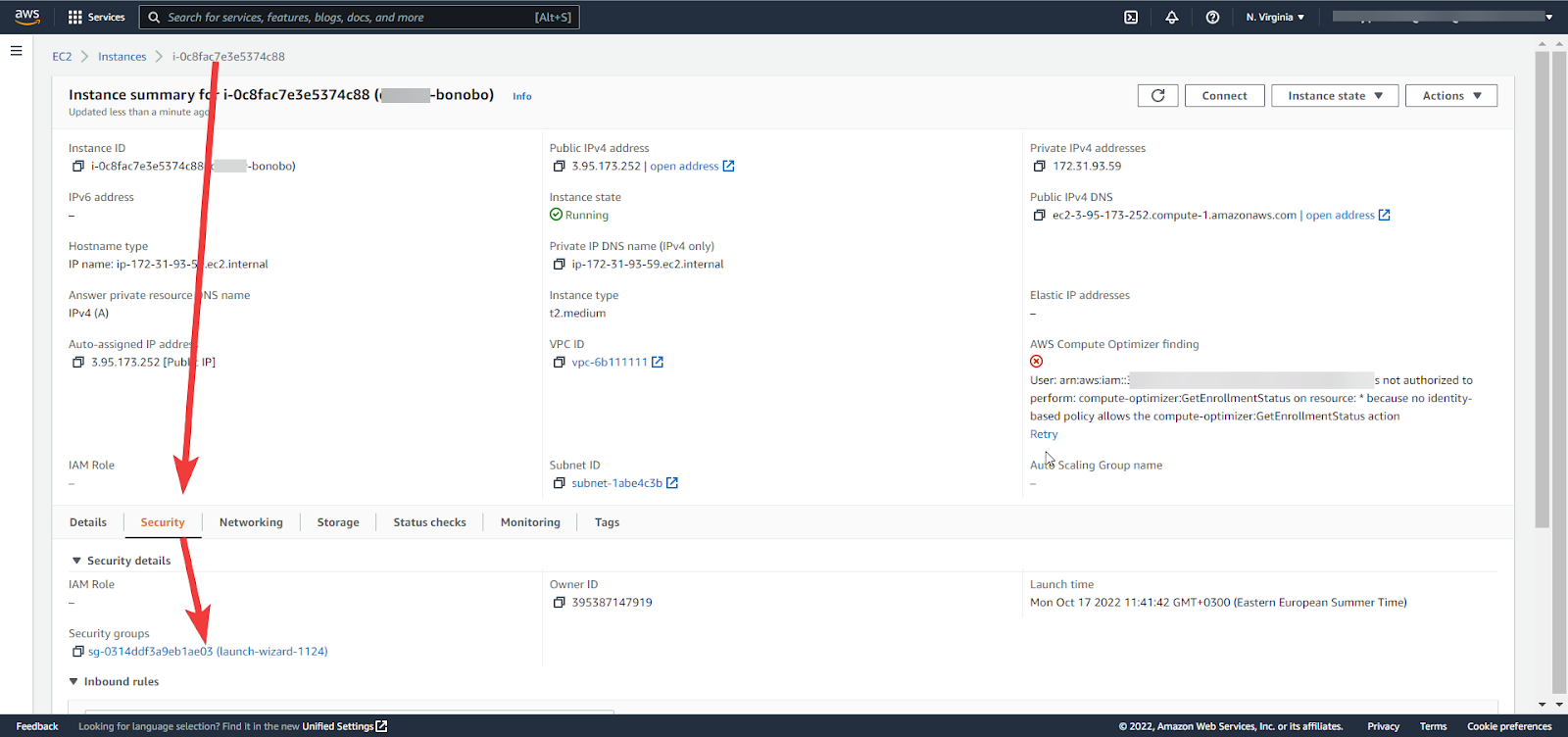This screenshot has width=1568, height=737.
Task: Open the N. Virginia region dropdown
Action: pyautogui.click(x=1275, y=18)
